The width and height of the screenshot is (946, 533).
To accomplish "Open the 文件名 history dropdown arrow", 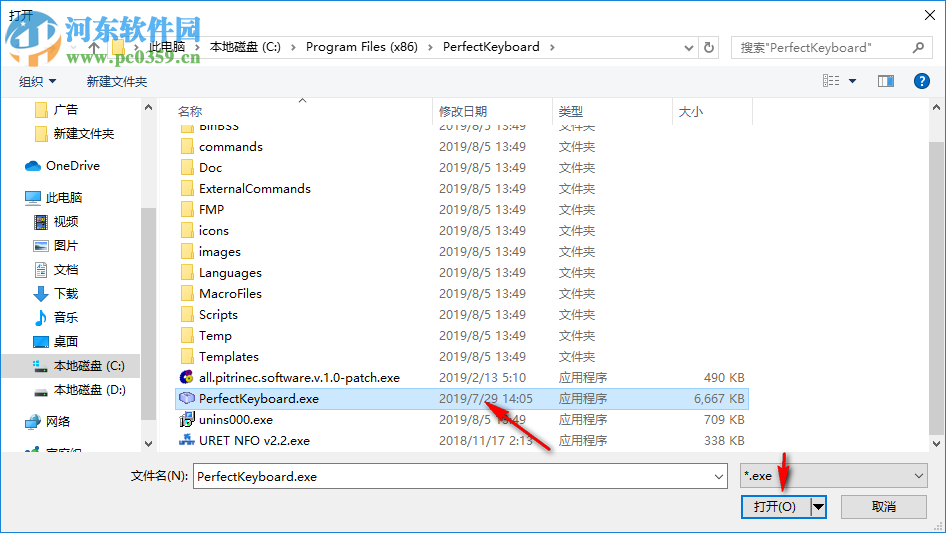I will click(719, 477).
